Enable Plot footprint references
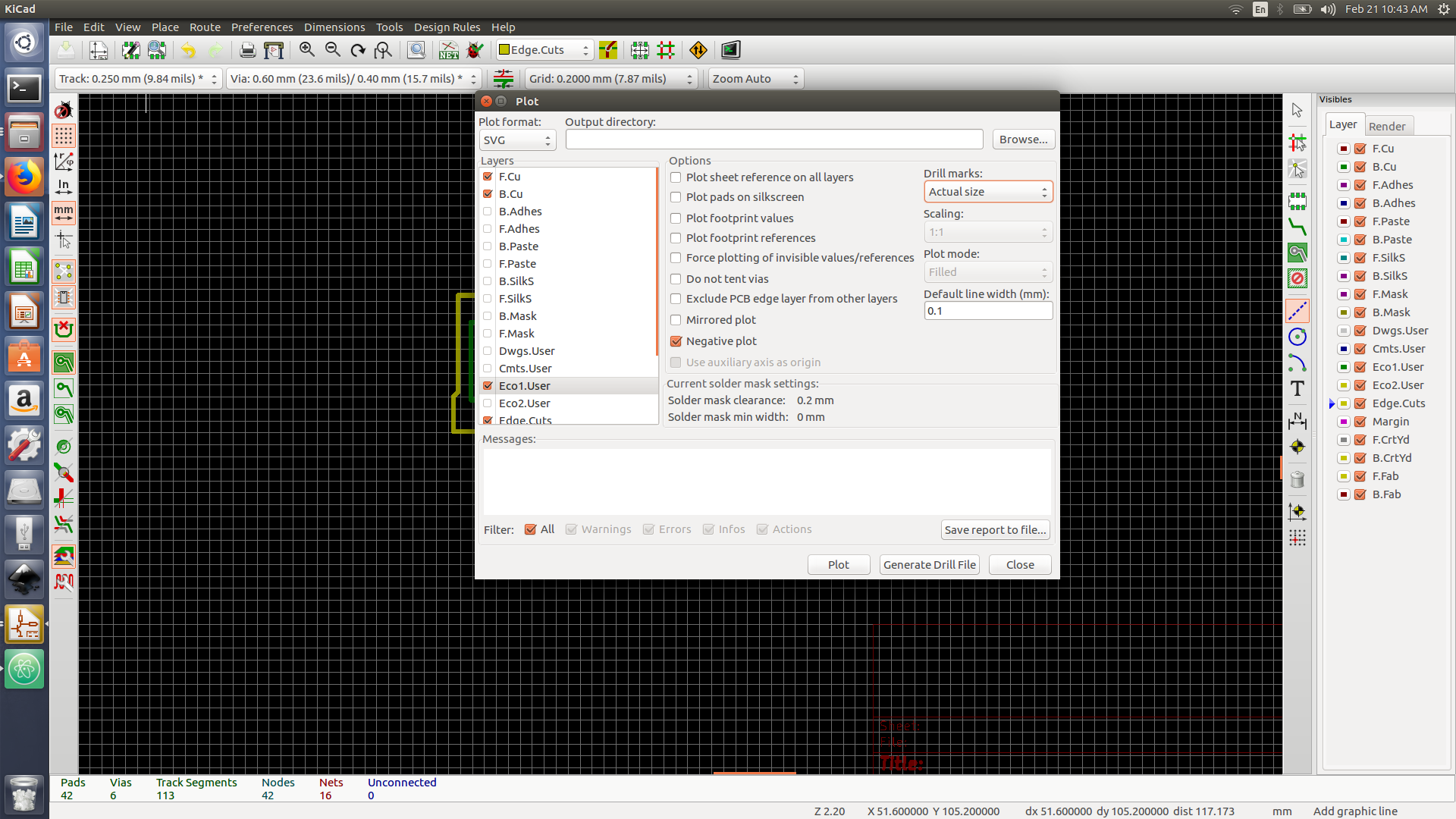This screenshot has height=819, width=1456. (676, 238)
